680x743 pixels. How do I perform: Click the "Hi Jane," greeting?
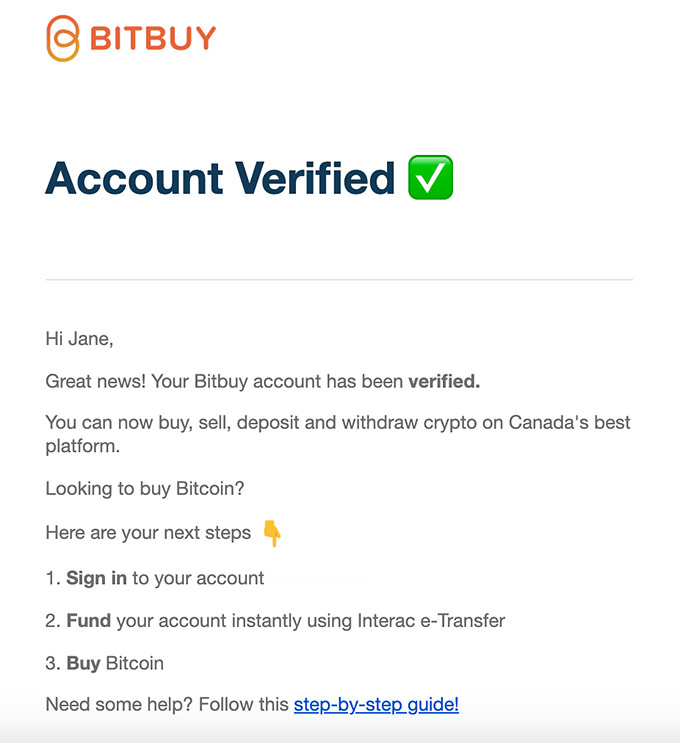point(79,339)
